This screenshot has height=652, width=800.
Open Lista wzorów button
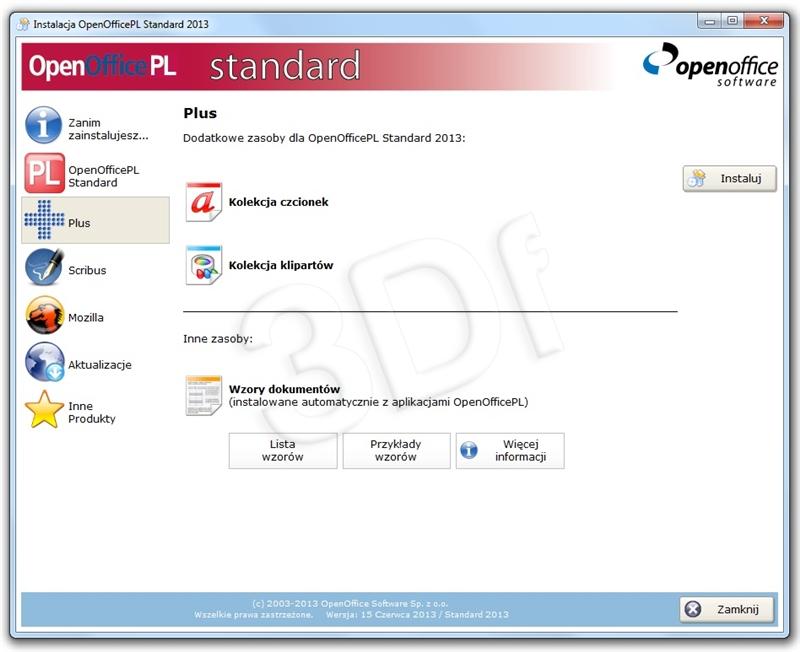tap(283, 450)
